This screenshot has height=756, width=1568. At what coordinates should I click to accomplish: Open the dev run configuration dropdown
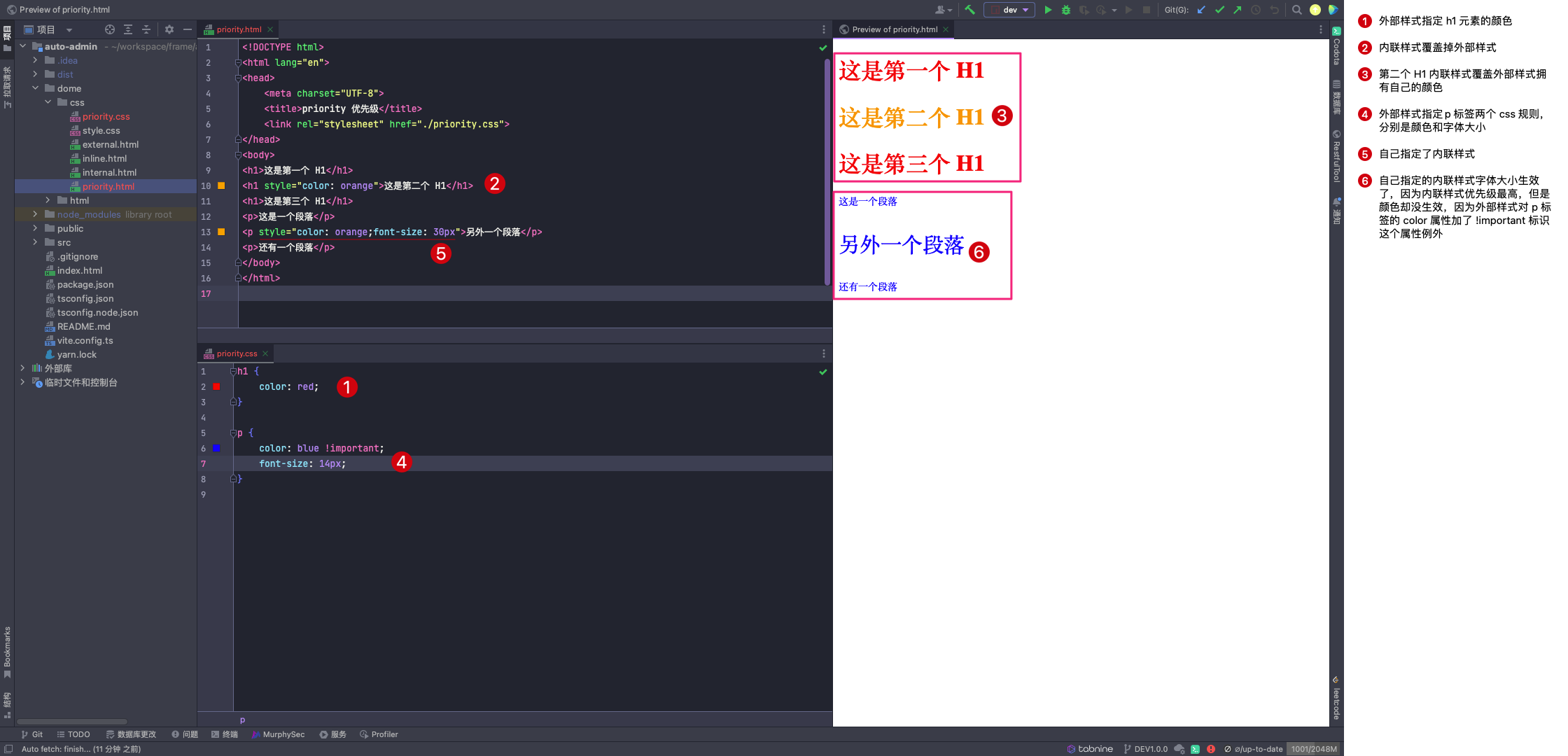(1009, 10)
